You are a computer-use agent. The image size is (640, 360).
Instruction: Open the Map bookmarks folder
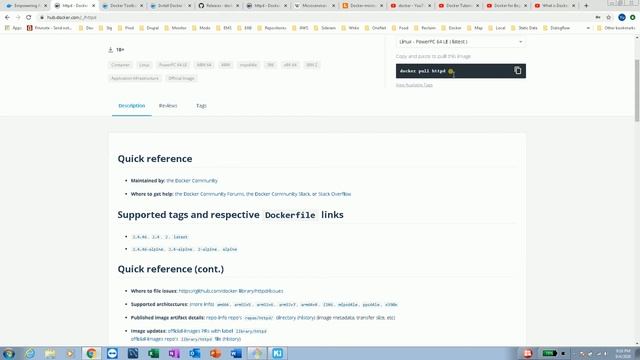[x=475, y=28]
